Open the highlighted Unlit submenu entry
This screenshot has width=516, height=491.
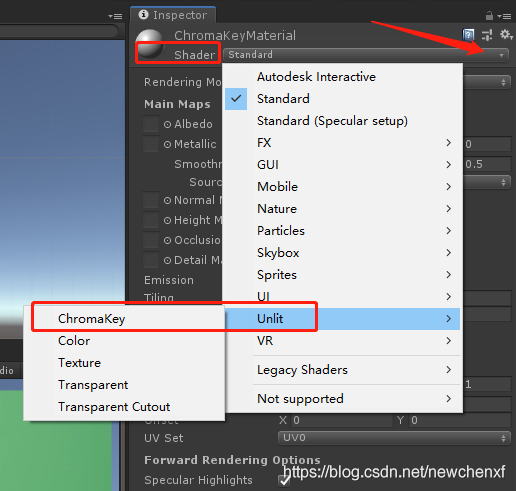click(x=342, y=319)
